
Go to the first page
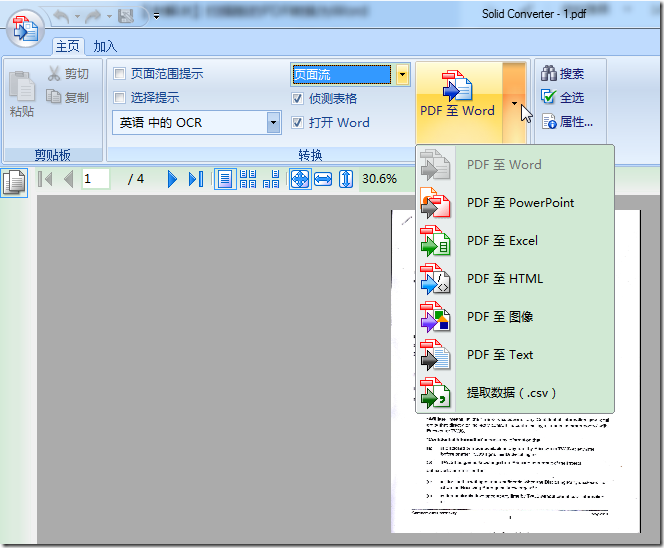[45, 179]
